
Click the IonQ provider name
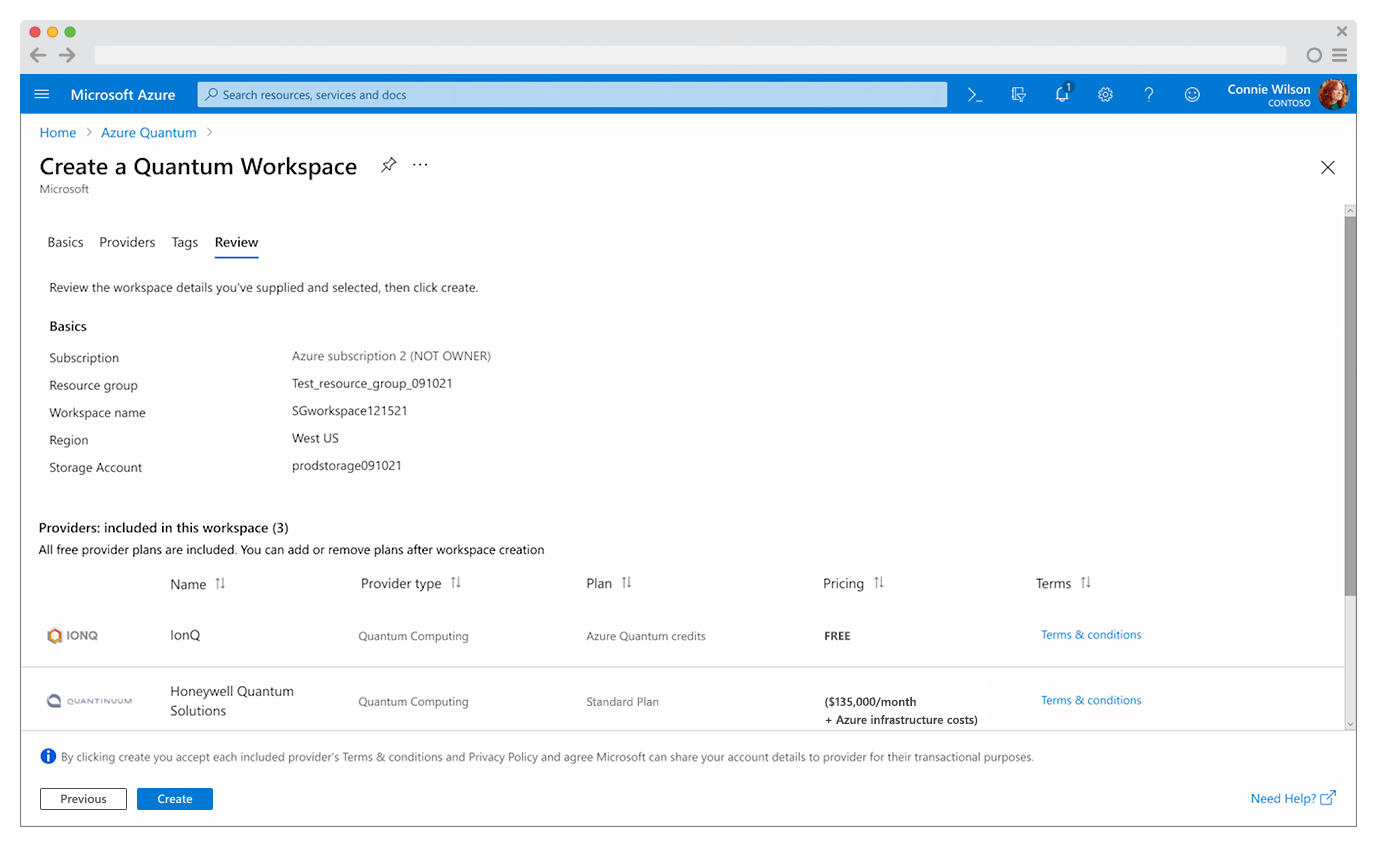pos(186,635)
